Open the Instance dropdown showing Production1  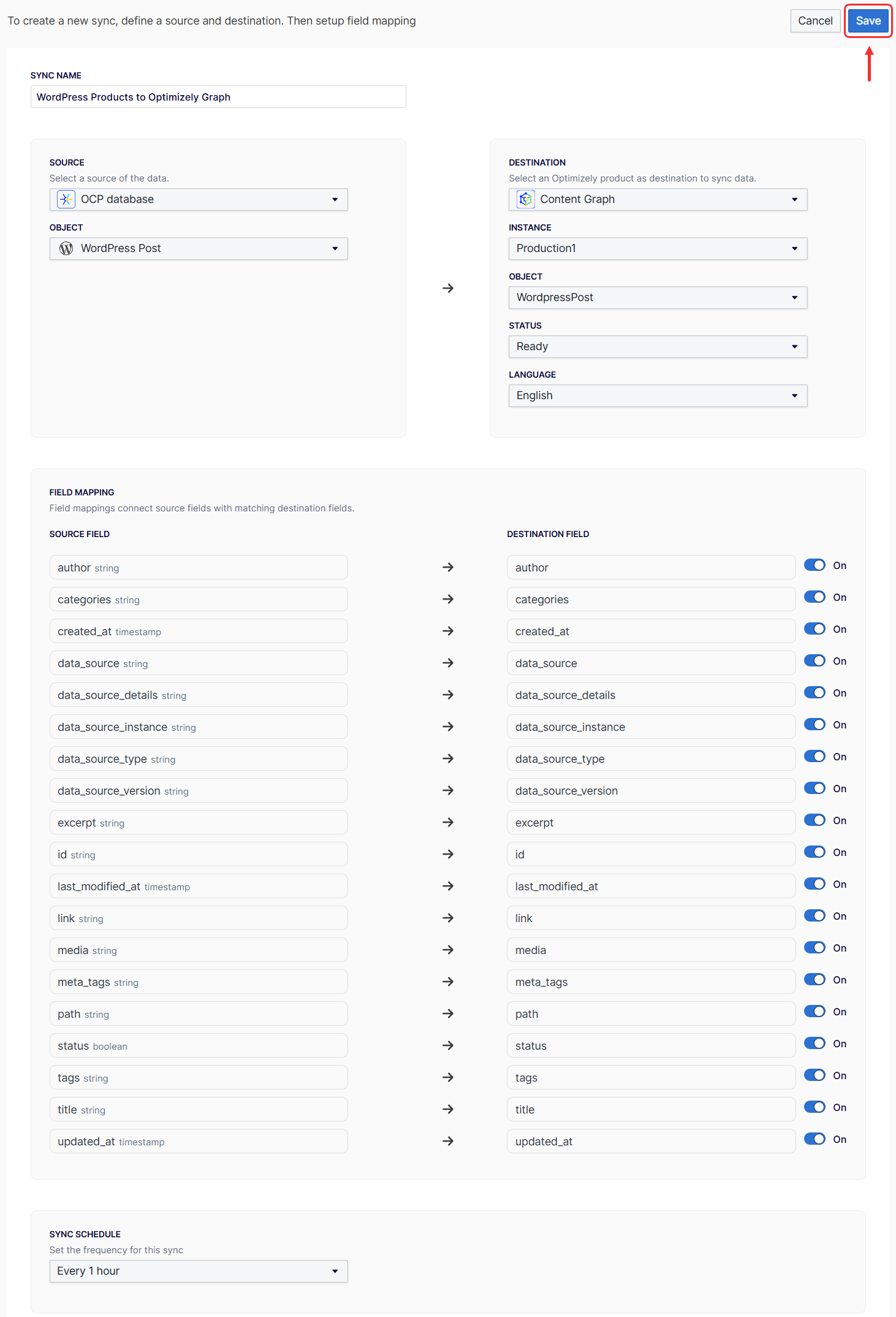[x=658, y=248]
